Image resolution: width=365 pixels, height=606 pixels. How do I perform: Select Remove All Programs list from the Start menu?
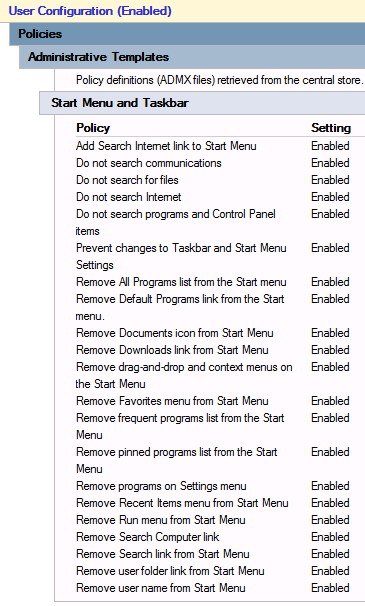tap(181, 282)
